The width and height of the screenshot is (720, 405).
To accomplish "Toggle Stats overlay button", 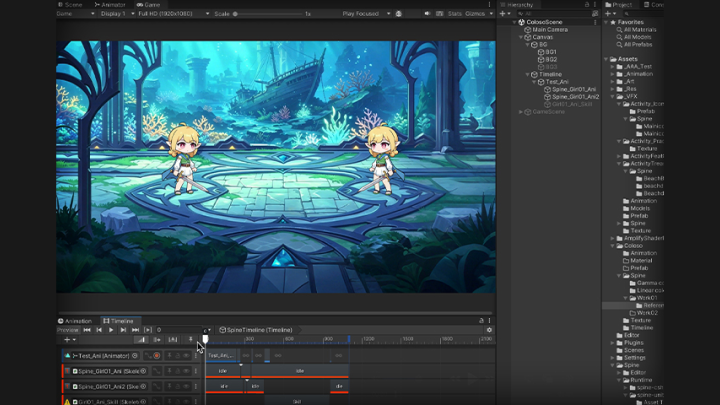I will pos(455,14).
